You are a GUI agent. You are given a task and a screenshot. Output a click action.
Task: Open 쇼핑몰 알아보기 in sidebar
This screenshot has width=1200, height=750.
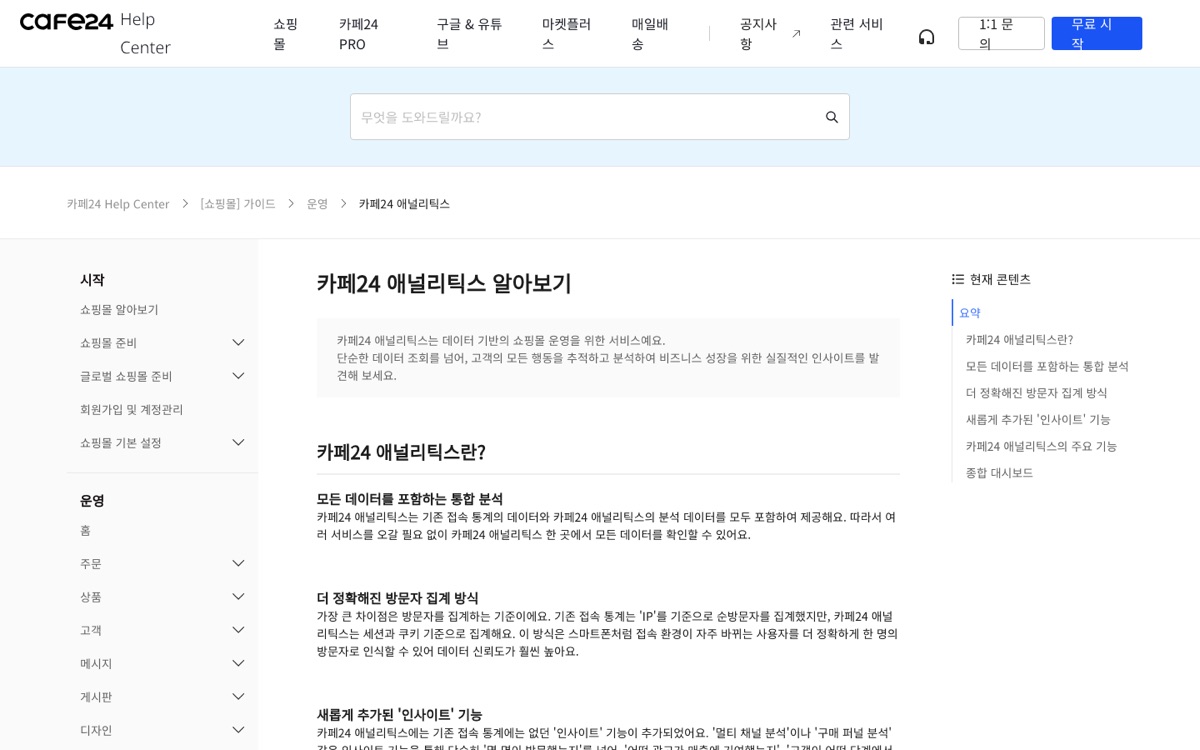coord(119,310)
